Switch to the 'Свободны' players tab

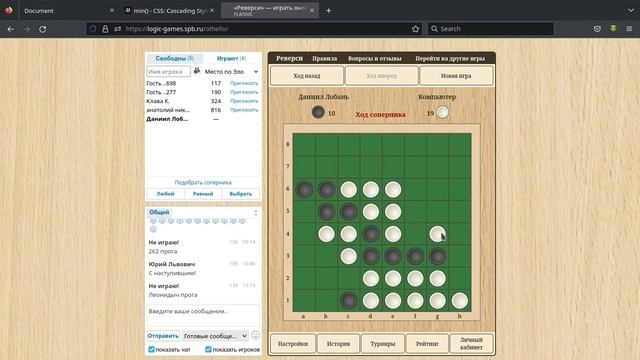tap(174, 58)
